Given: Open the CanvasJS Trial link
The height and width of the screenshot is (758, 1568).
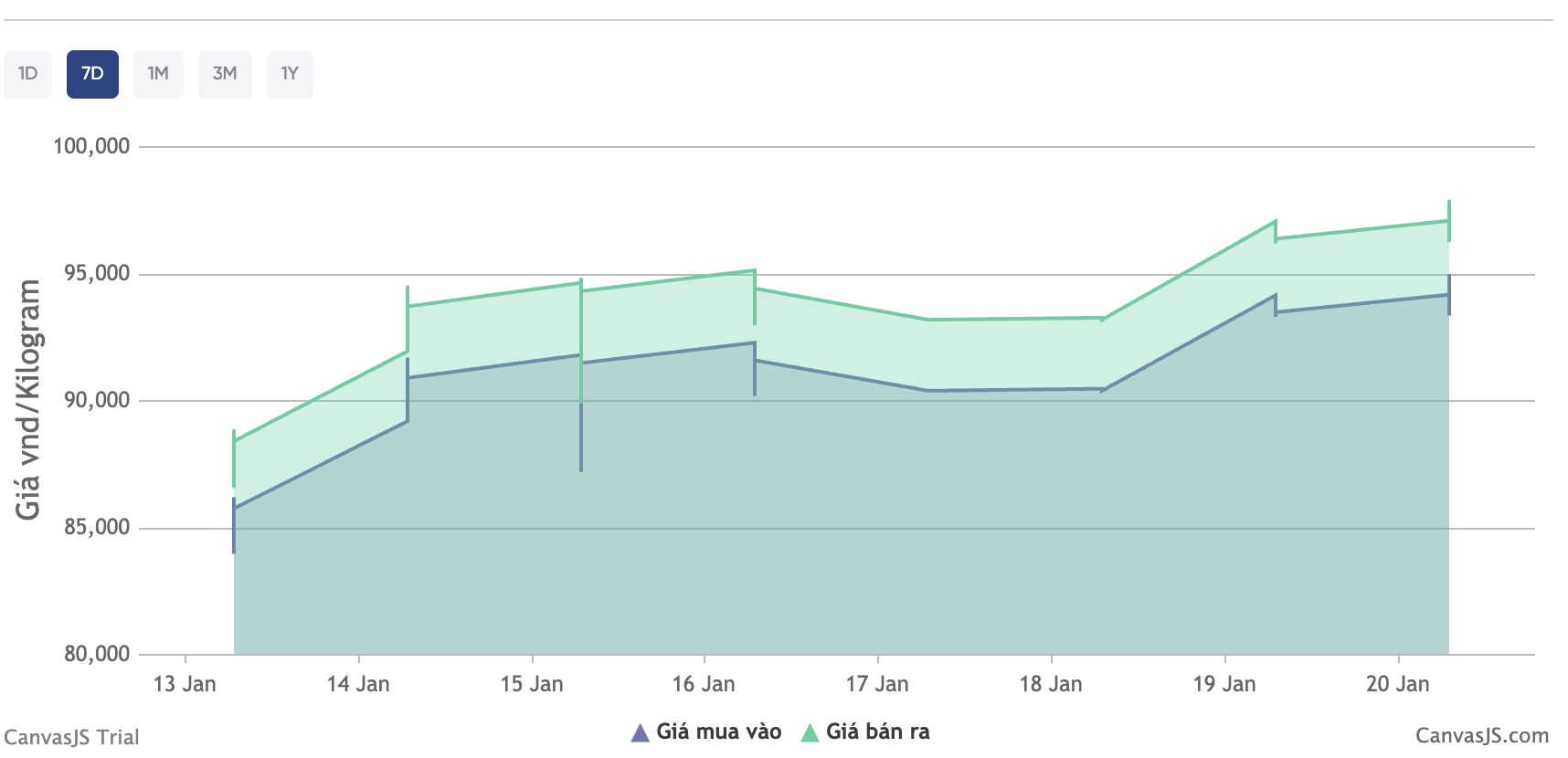Looking at the screenshot, I should click(x=71, y=737).
